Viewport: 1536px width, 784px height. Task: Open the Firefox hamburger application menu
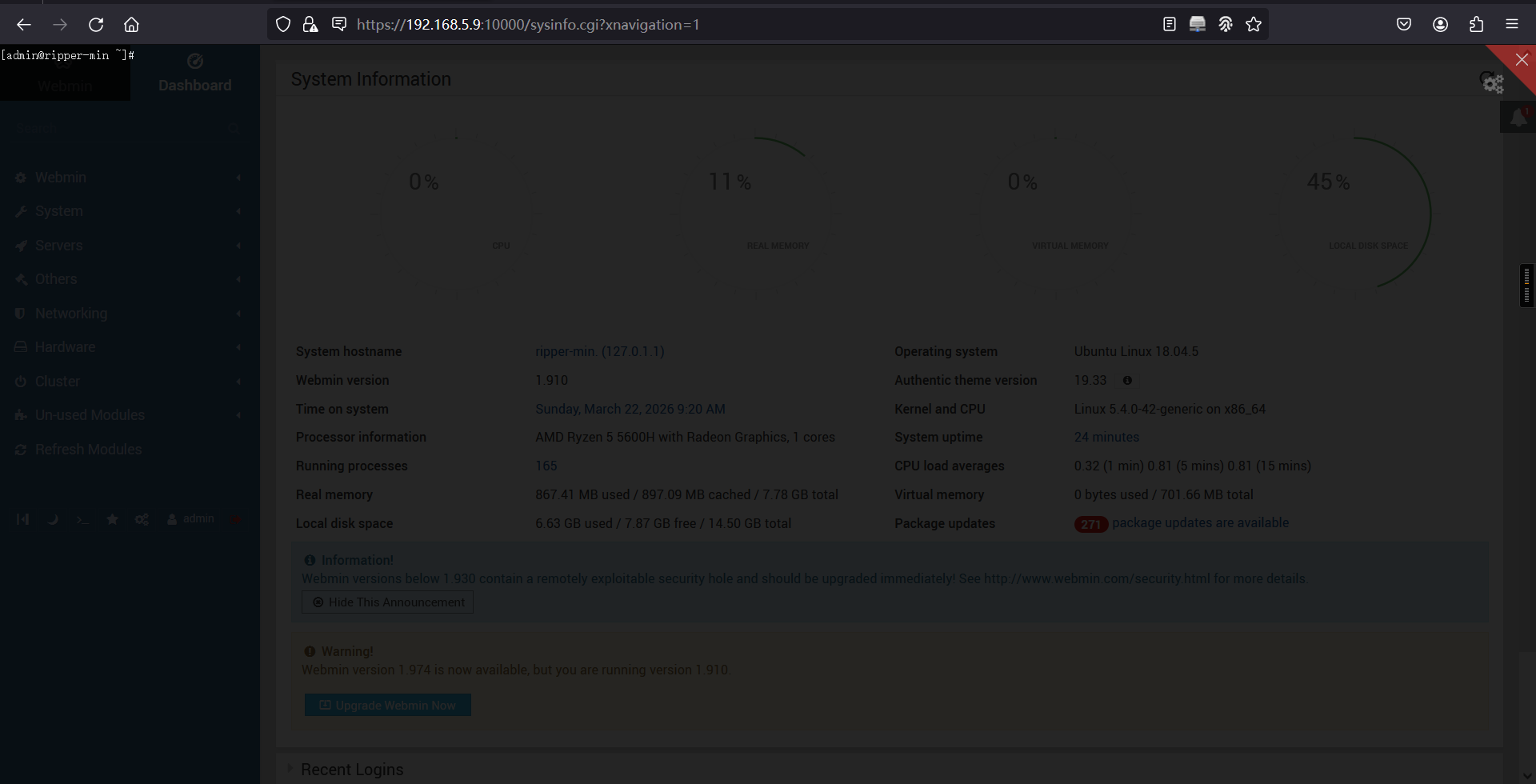point(1512,25)
